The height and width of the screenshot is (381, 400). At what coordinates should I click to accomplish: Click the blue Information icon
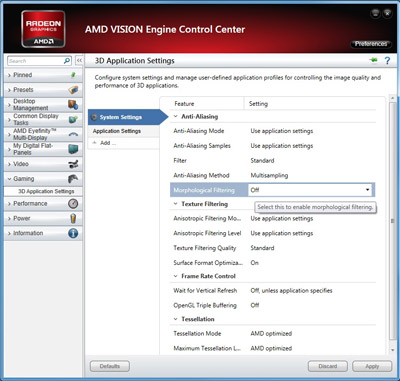(x=73, y=233)
